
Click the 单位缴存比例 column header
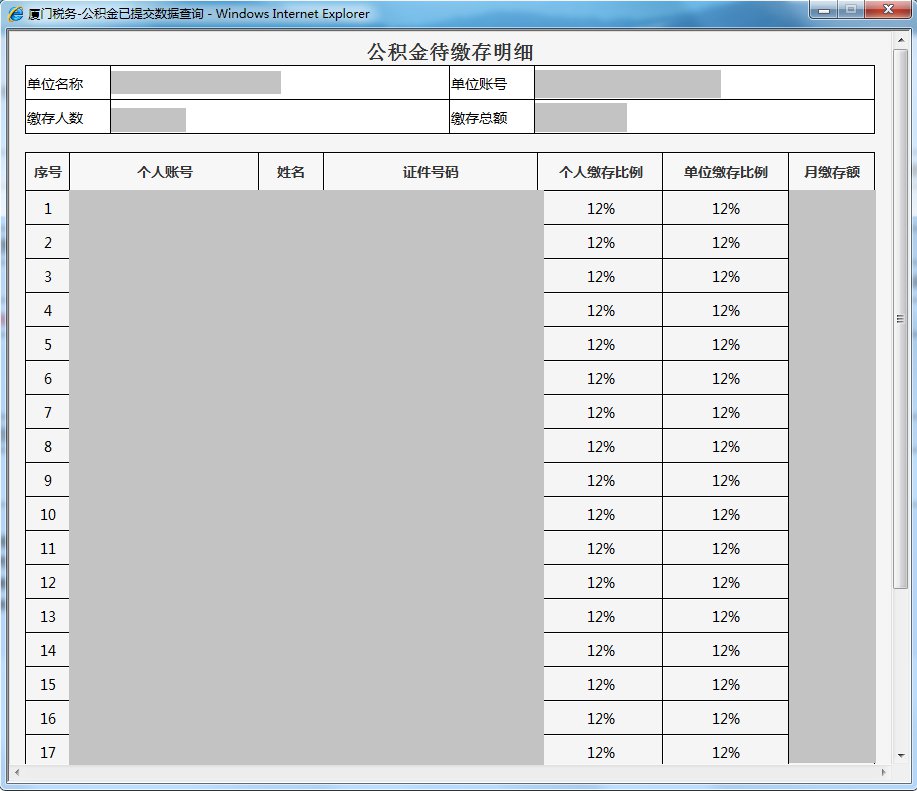tap(725, 172)
